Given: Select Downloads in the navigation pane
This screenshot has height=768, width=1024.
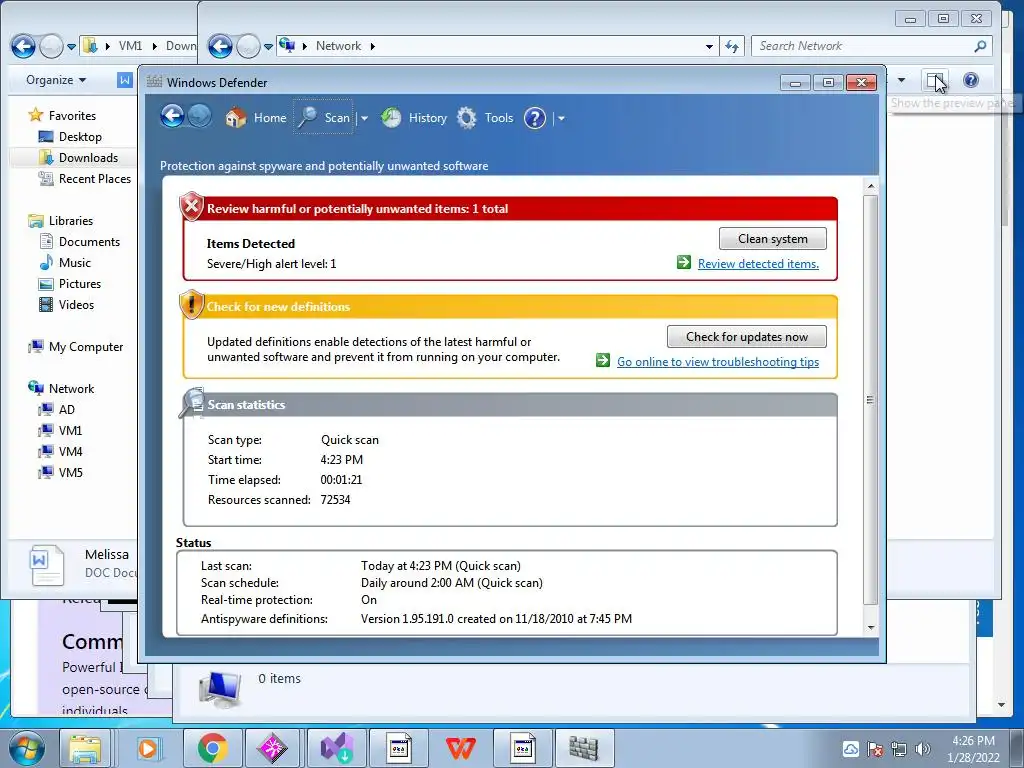Looking at the screenshot, I should tap(88, 157).
